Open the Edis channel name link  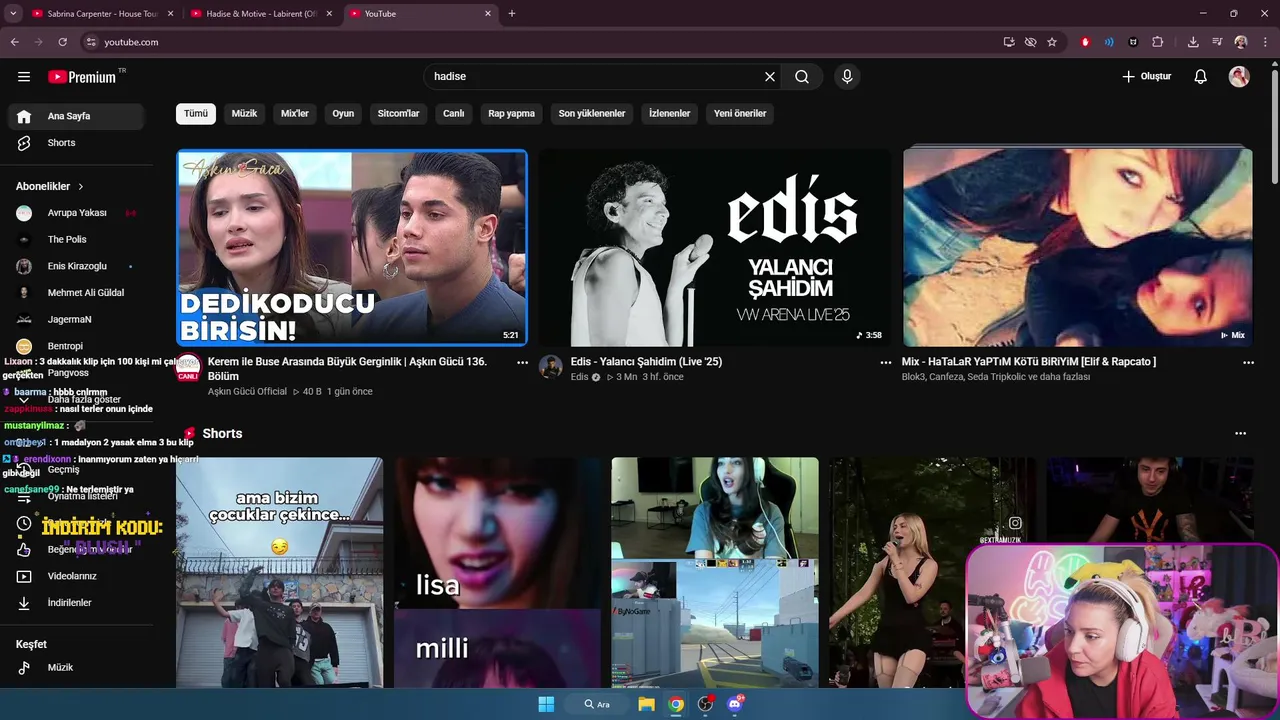(579, 377)
